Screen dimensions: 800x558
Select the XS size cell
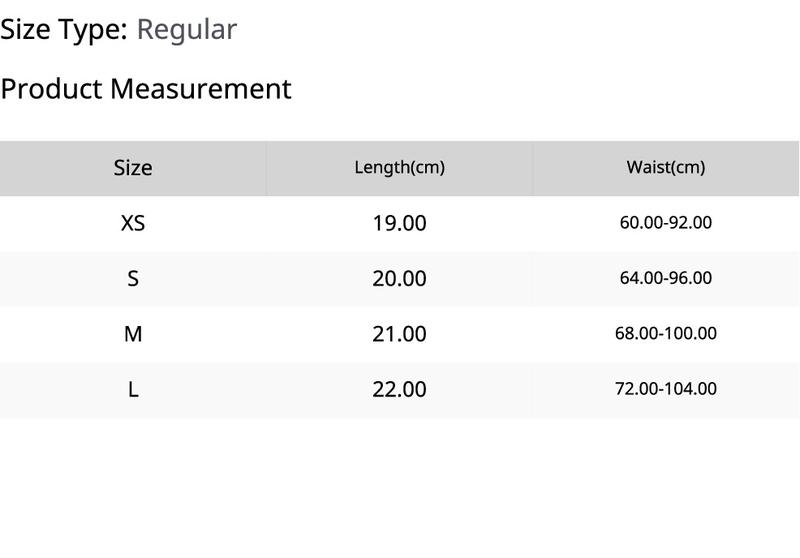[x=133, y=223]
